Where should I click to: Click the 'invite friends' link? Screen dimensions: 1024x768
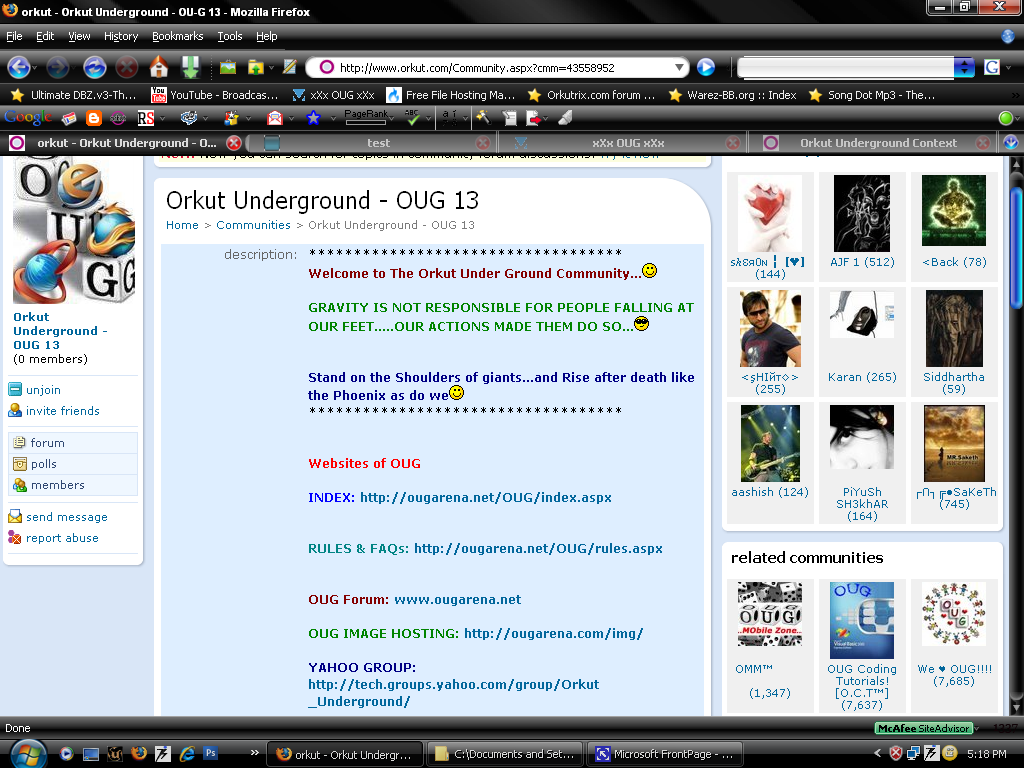point(63,411)
